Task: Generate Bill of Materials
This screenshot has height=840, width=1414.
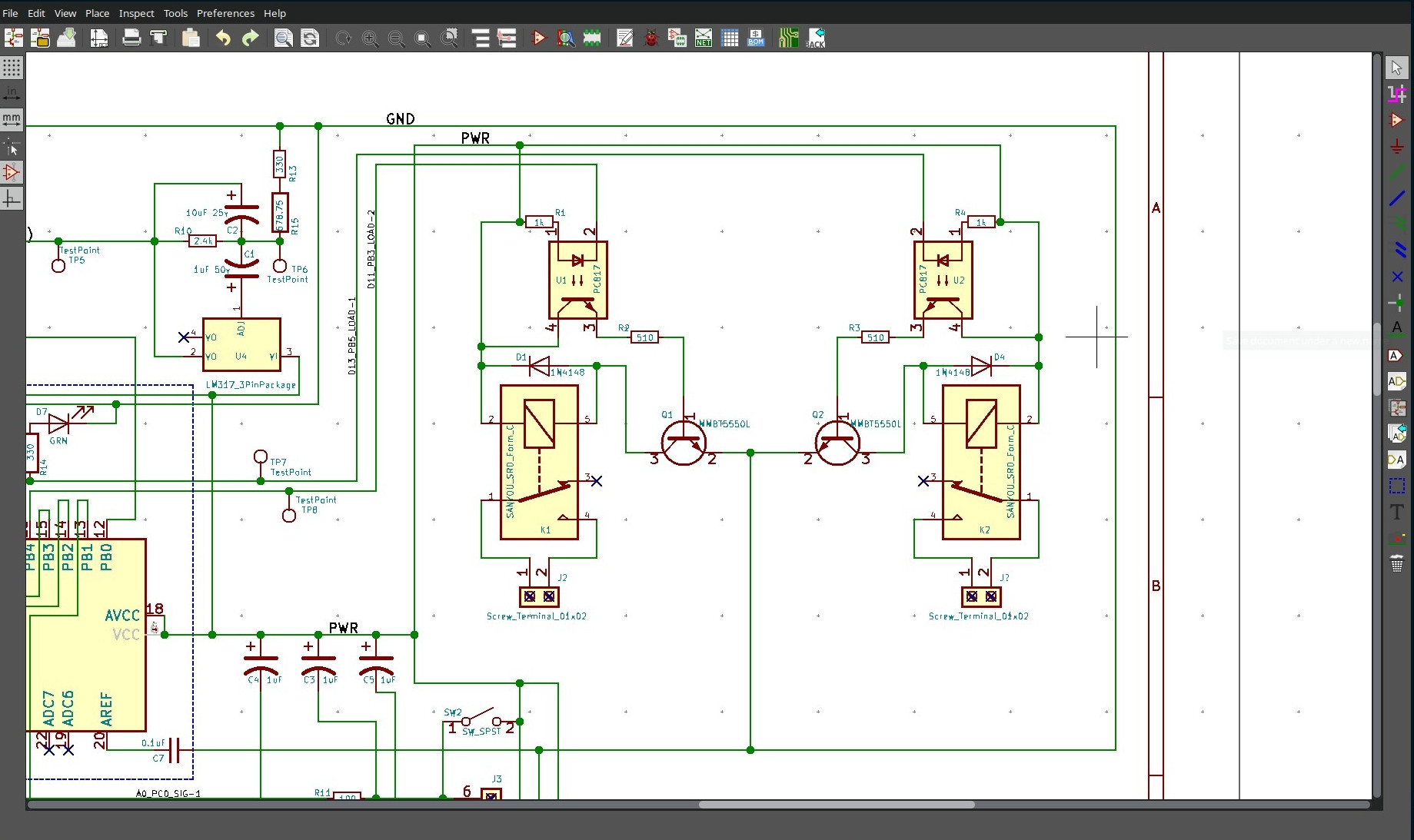Action: tap(756, 38)
